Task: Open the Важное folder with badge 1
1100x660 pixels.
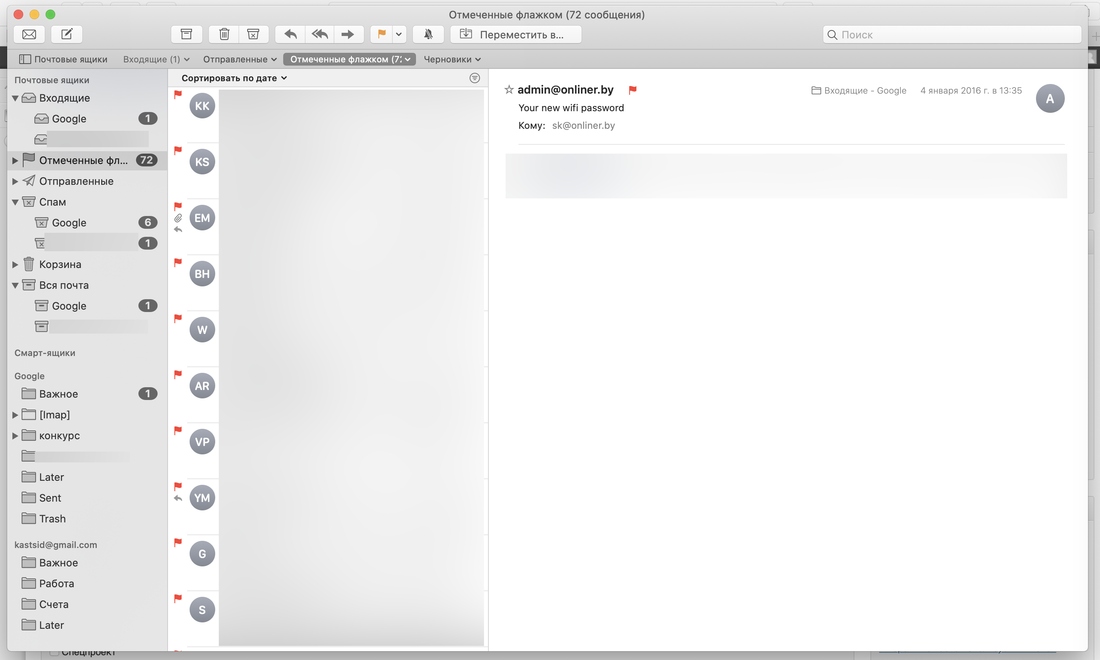Action: coord(87,393)
